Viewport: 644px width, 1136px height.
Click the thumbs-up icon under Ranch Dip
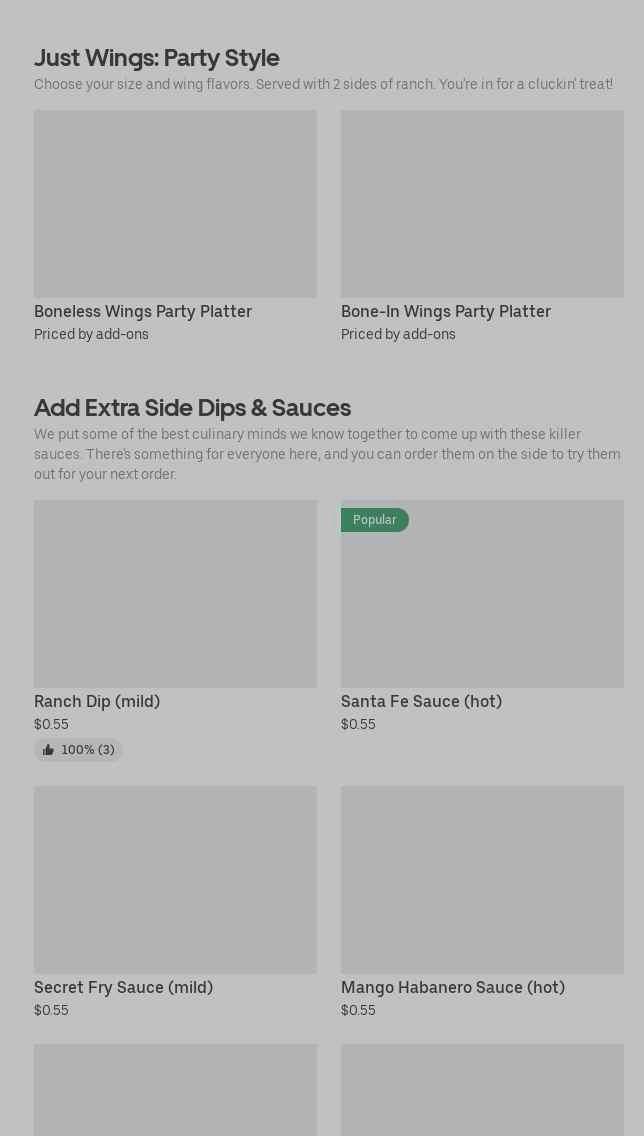point(48,750)
